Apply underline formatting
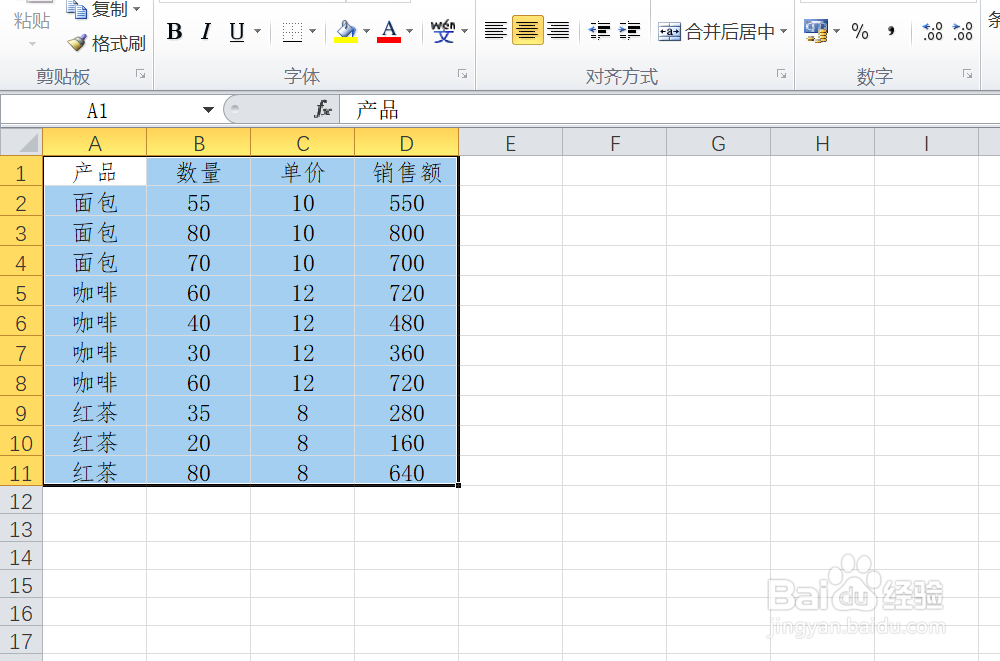Image resolution: width=1000 pixels, height=661 pixels. tap(237, 31)
